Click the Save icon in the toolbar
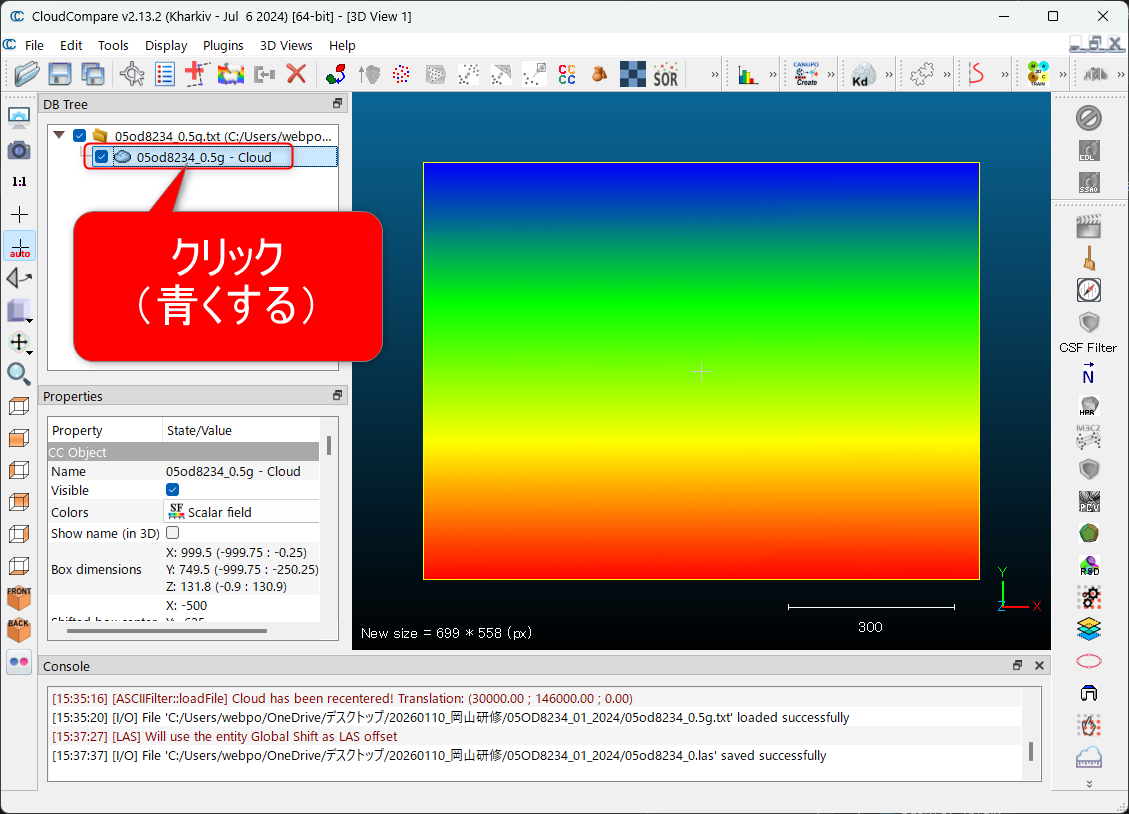1129x814 pixels. point(60,73)
